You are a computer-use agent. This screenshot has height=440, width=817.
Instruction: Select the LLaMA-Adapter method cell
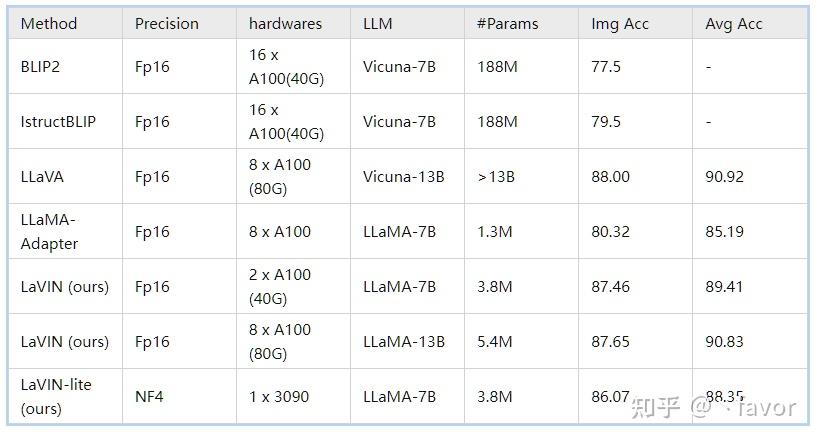[50, 232]
